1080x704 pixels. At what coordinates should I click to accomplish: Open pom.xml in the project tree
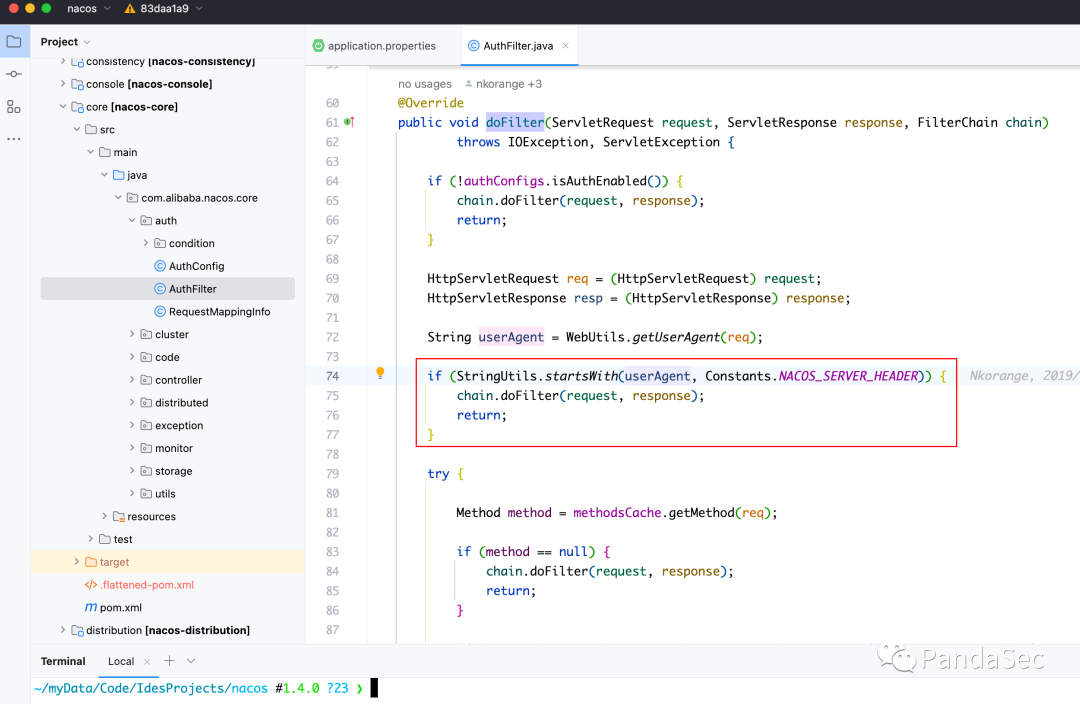tap(121, 608)
